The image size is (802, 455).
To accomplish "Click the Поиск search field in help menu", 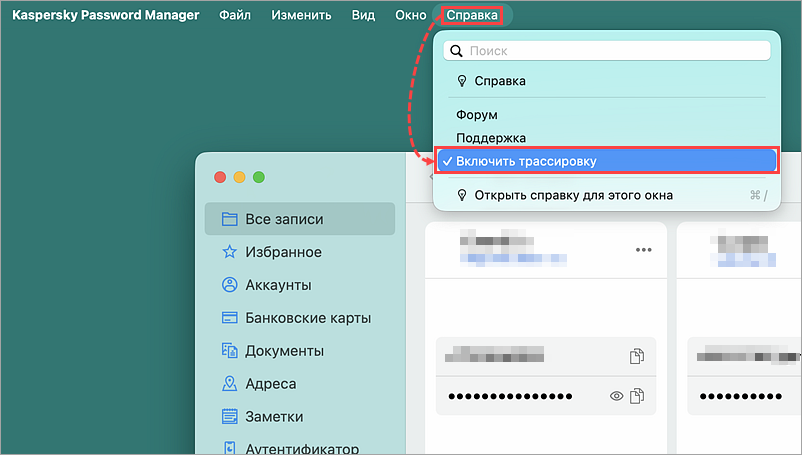I will pos(607,51).
